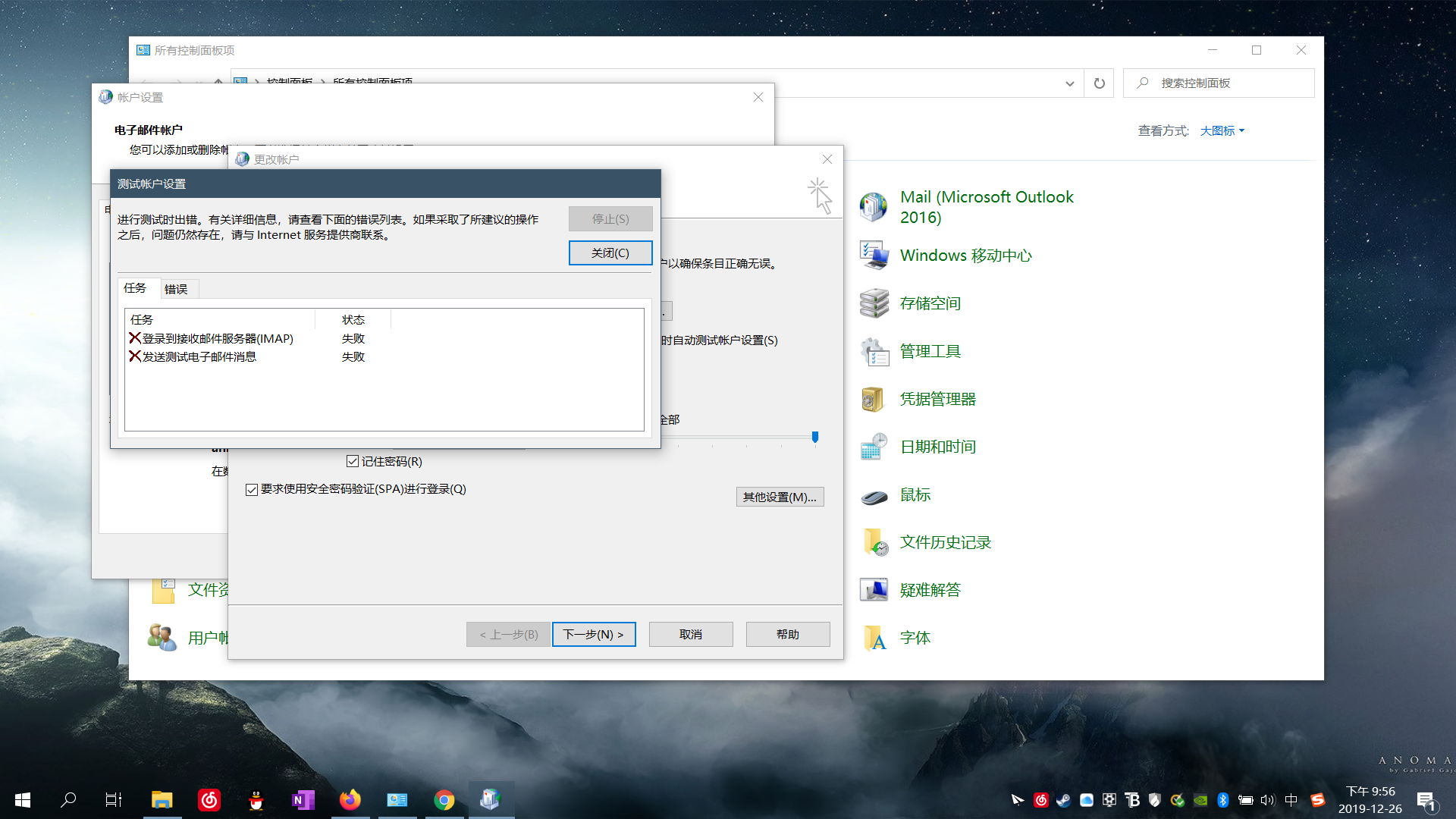
Task: Click the 关闭(C) button
Action: point(610,253)
